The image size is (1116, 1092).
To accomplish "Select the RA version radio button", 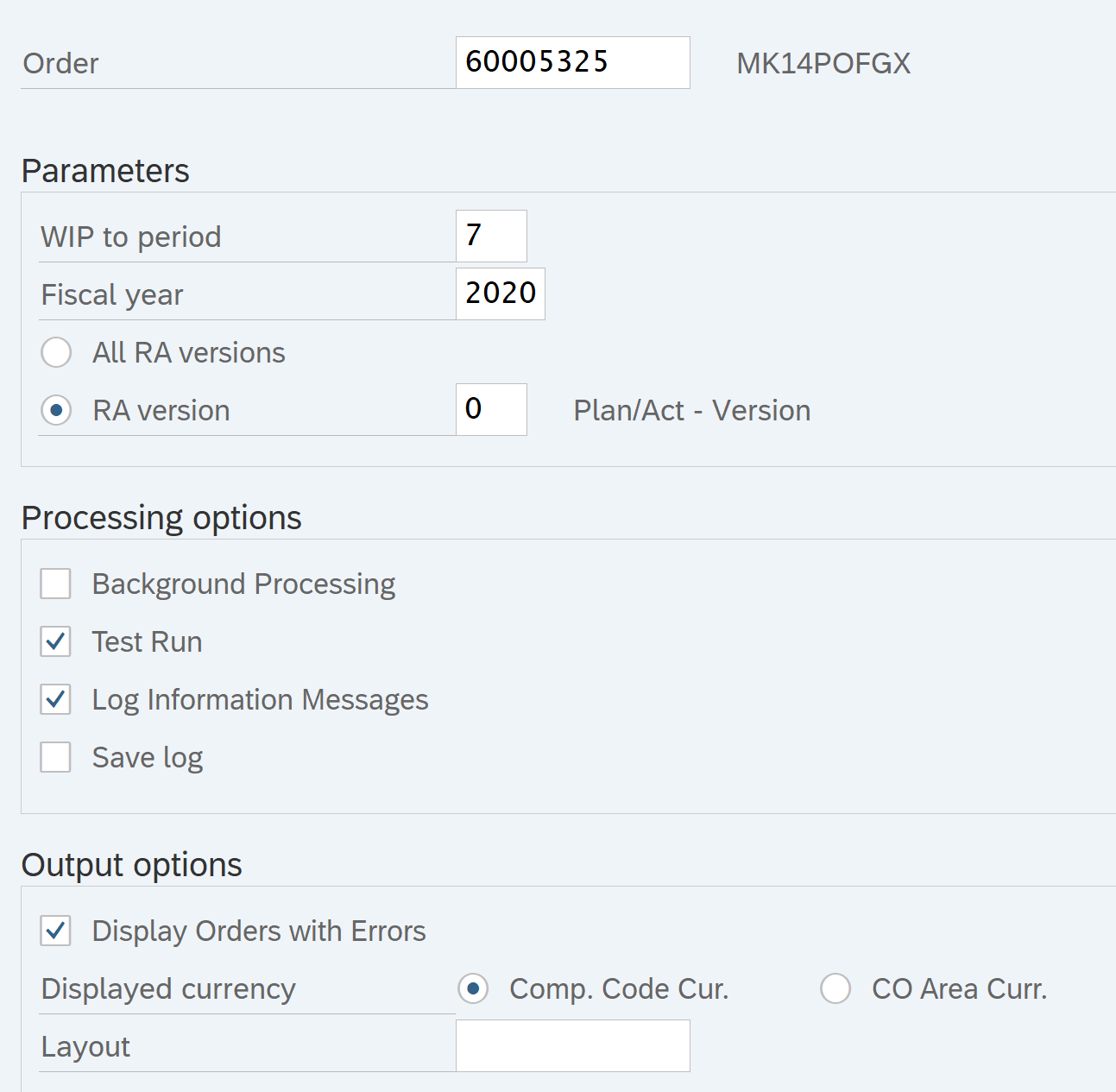I will click(x=56, y=410).
